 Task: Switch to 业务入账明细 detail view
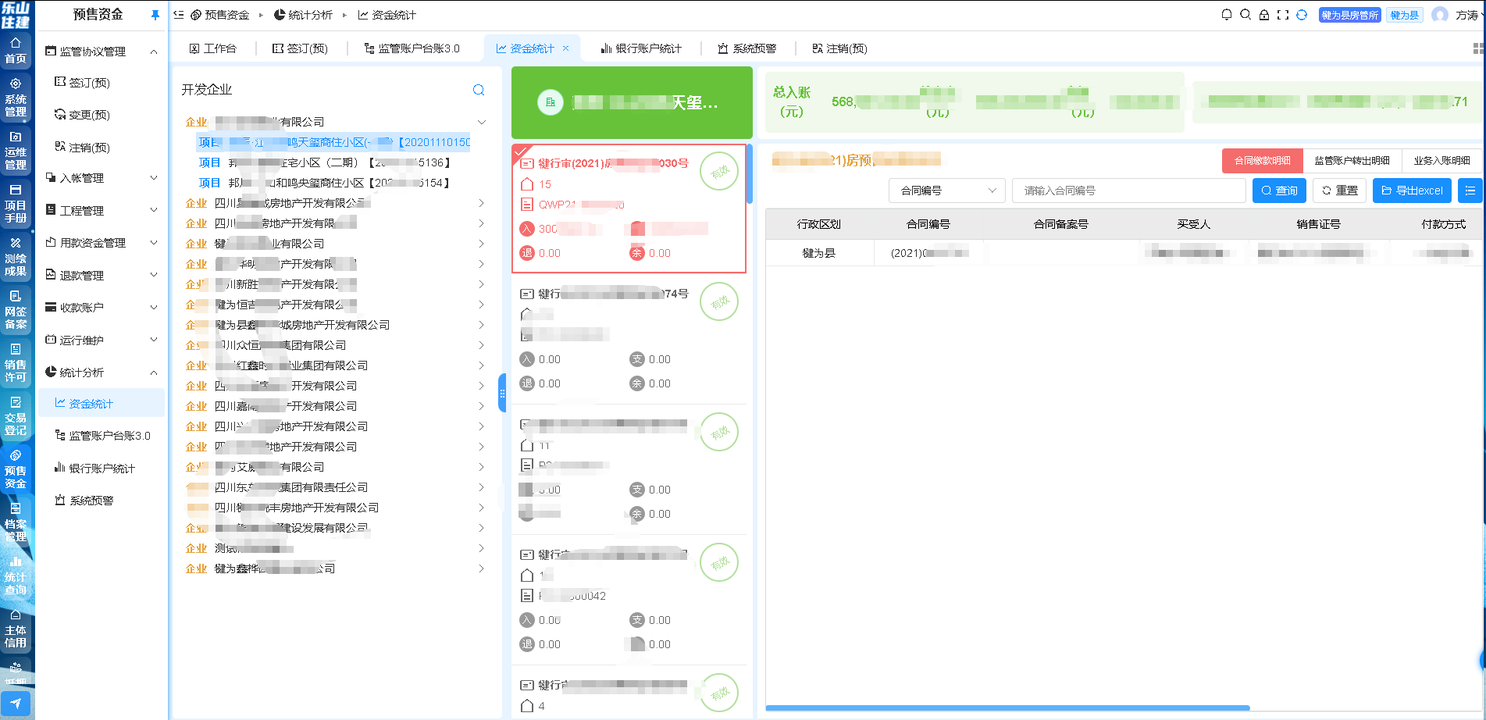(x=1441, y=161)
